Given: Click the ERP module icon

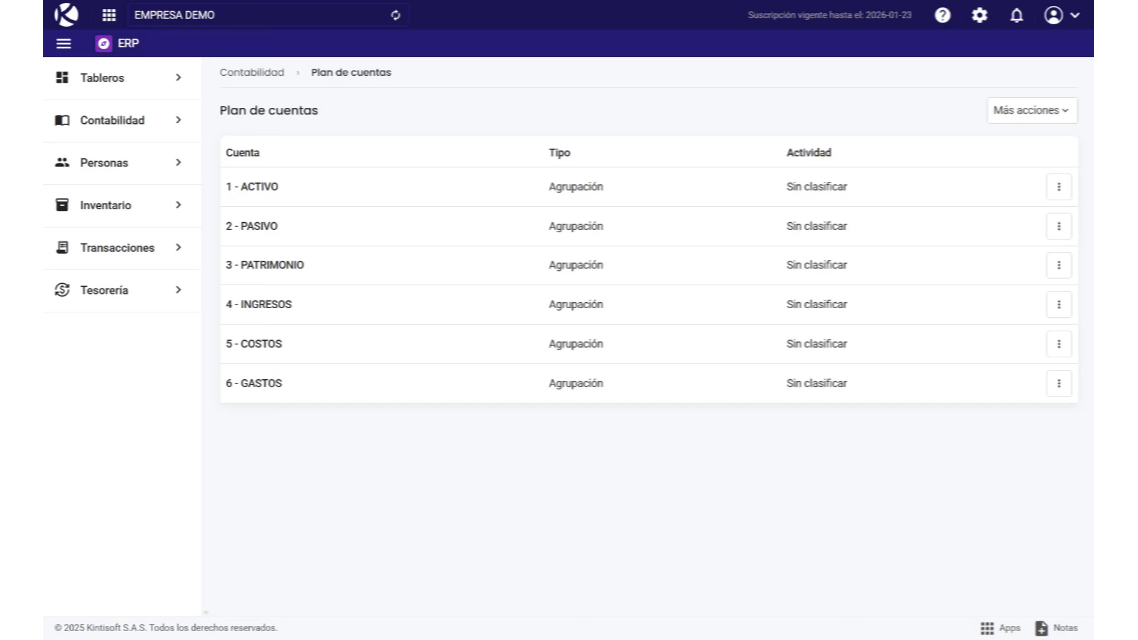Looking at the screenshot, I should (x=103, y=43).
